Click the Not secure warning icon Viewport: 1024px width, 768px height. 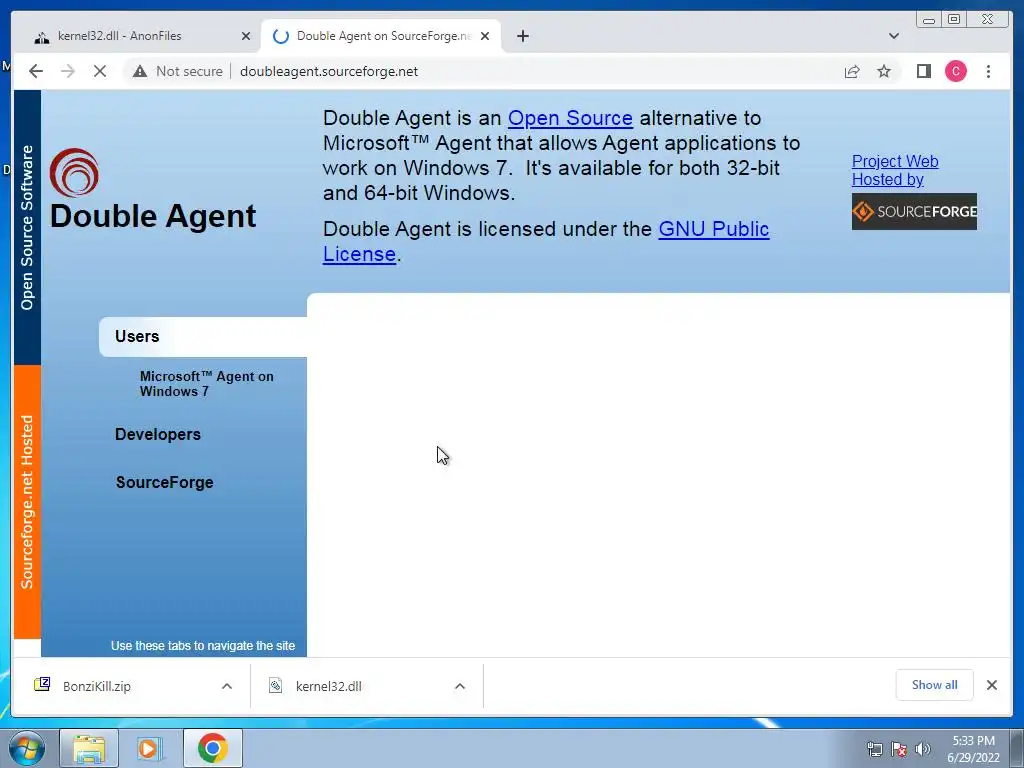pos(140,71)
